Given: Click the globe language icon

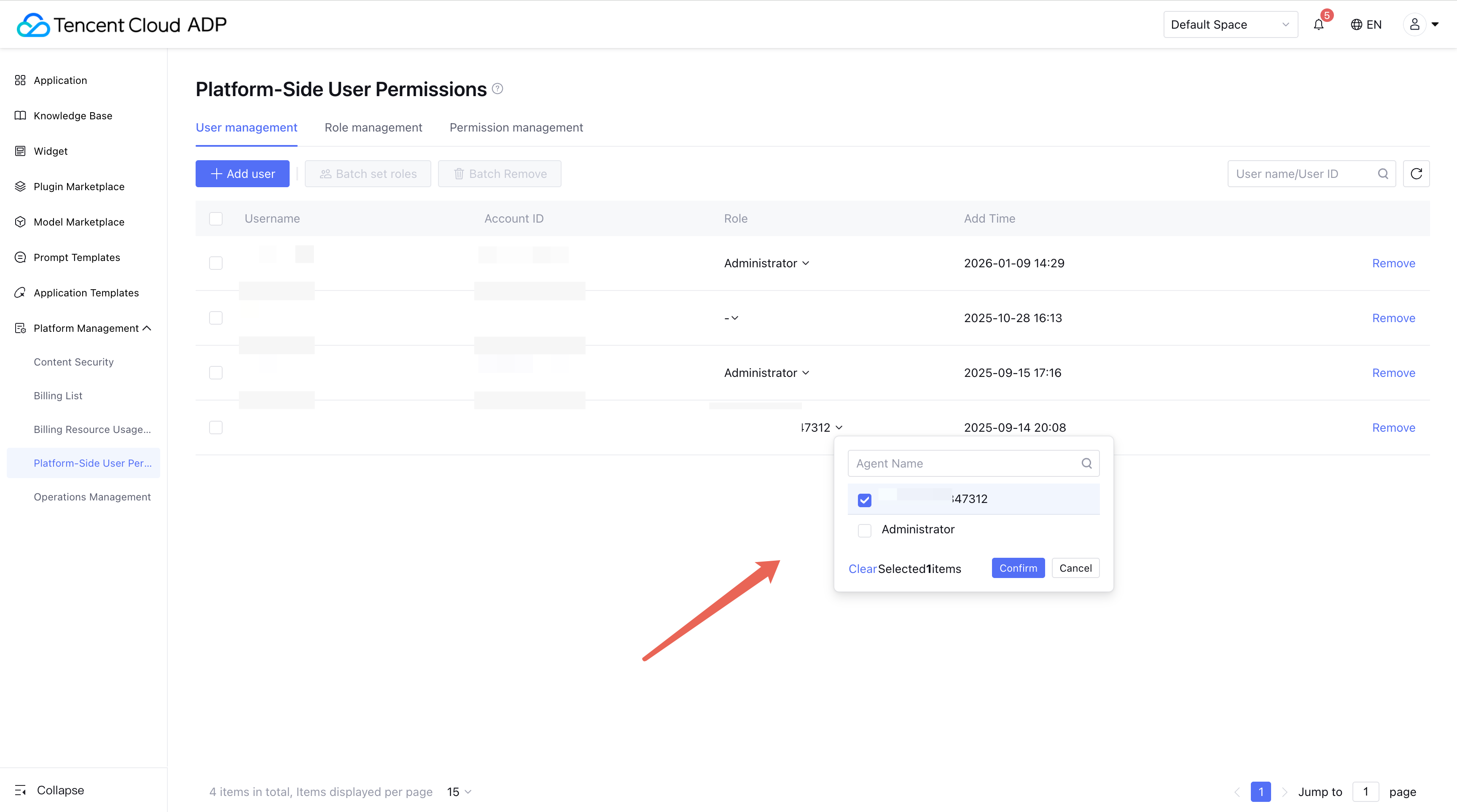Looking at the screenshot, I should point(1356,25).
